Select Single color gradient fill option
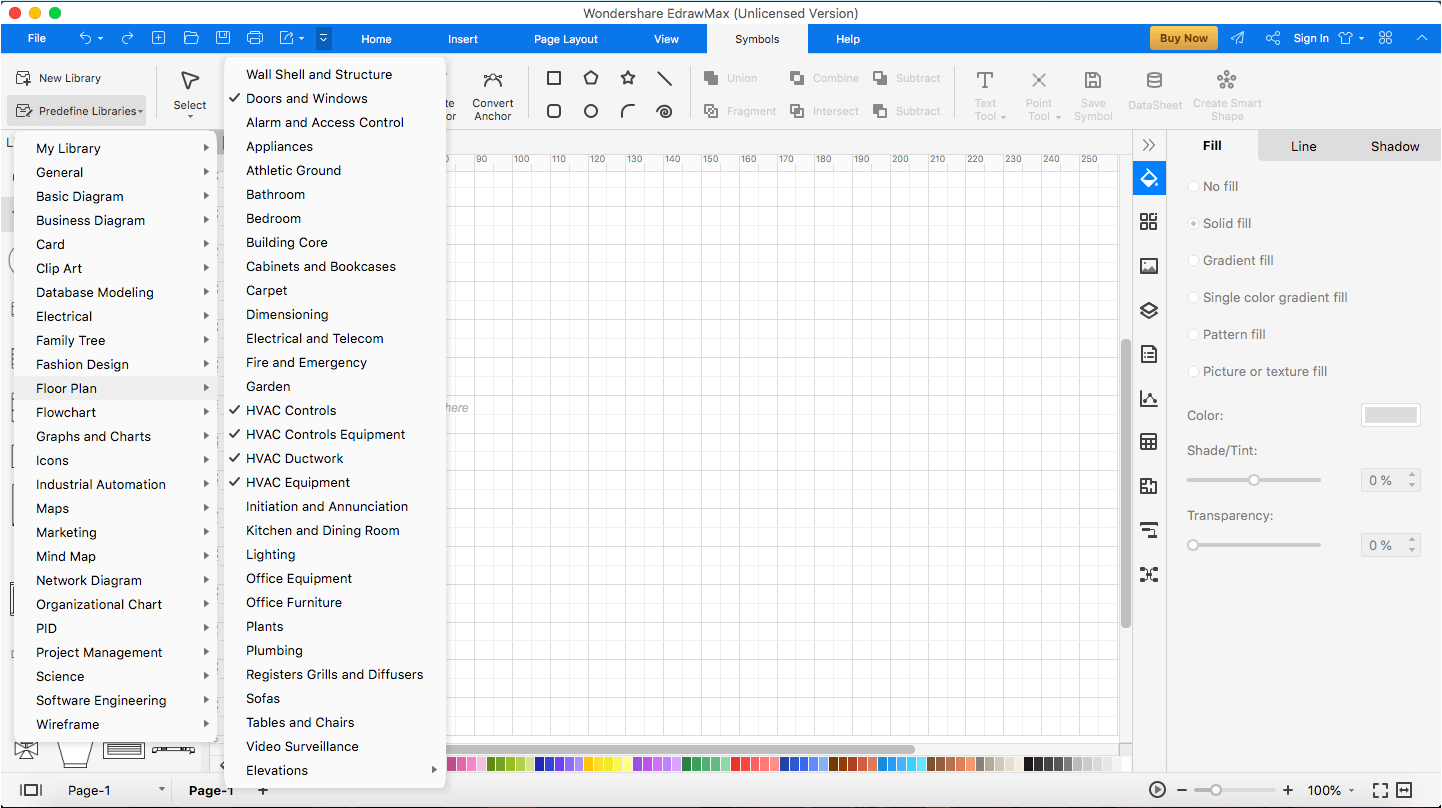The image size is (1442, 808). 1193,297
